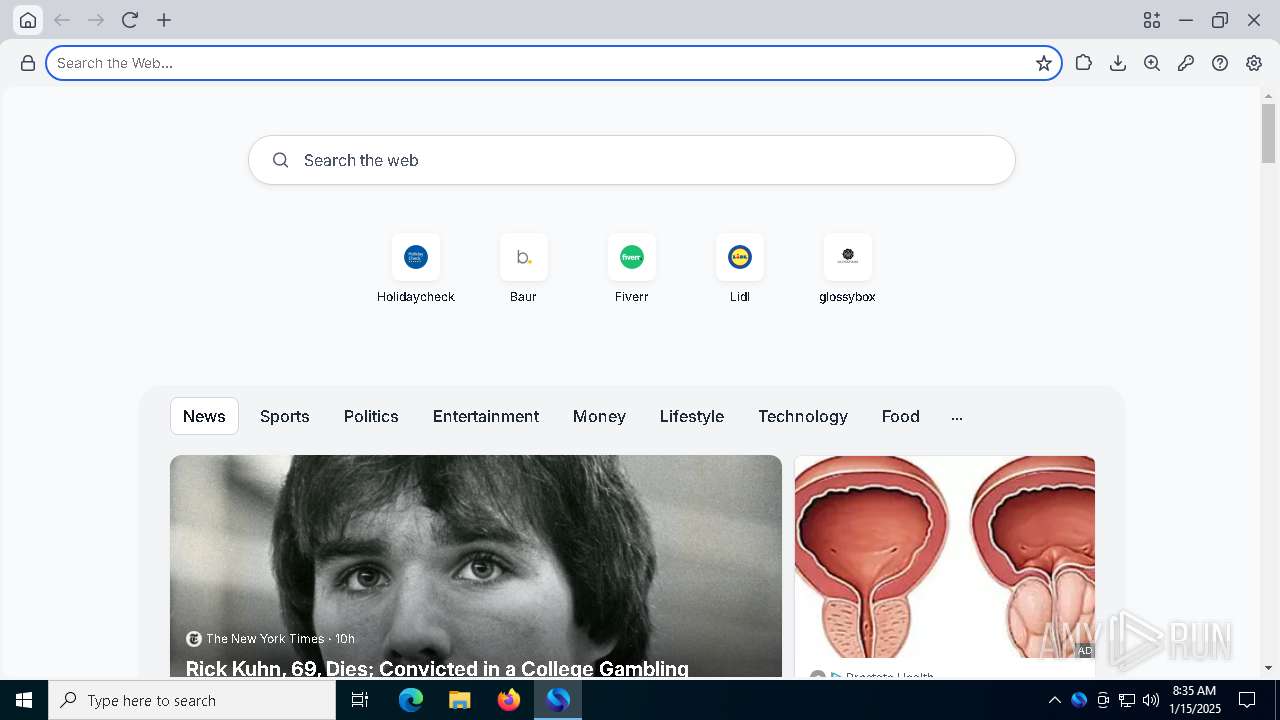Click the magnifier in web search box

pyautogui.click(x=281, y=160)
